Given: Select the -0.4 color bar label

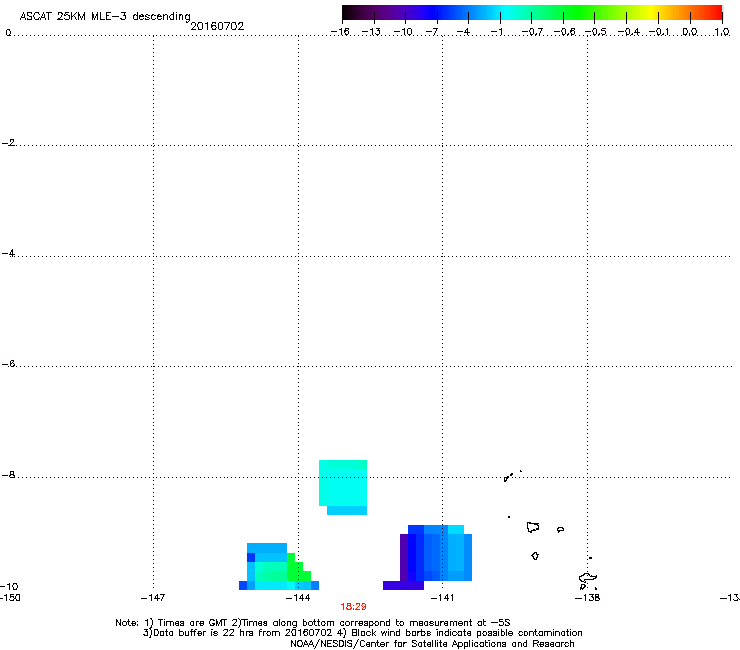Looking at the screenshot, I should [x=628, y=32].
